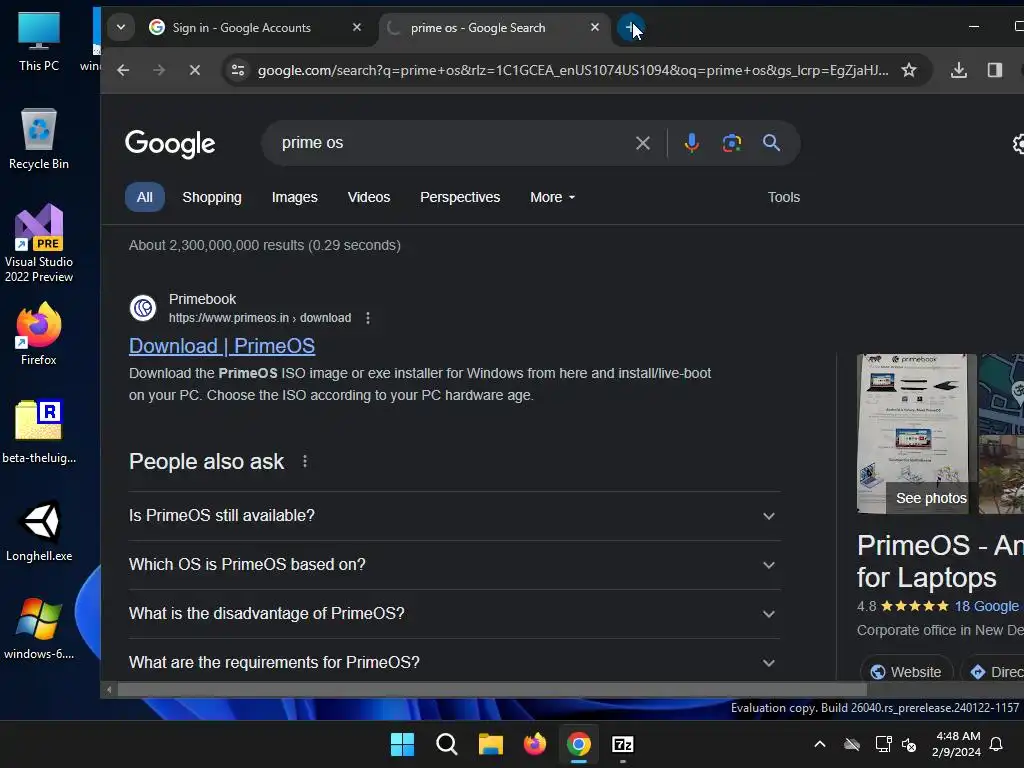1024x768 pixels.
Task: Show hidden tray icons chevron
Action: coord(820,744)
